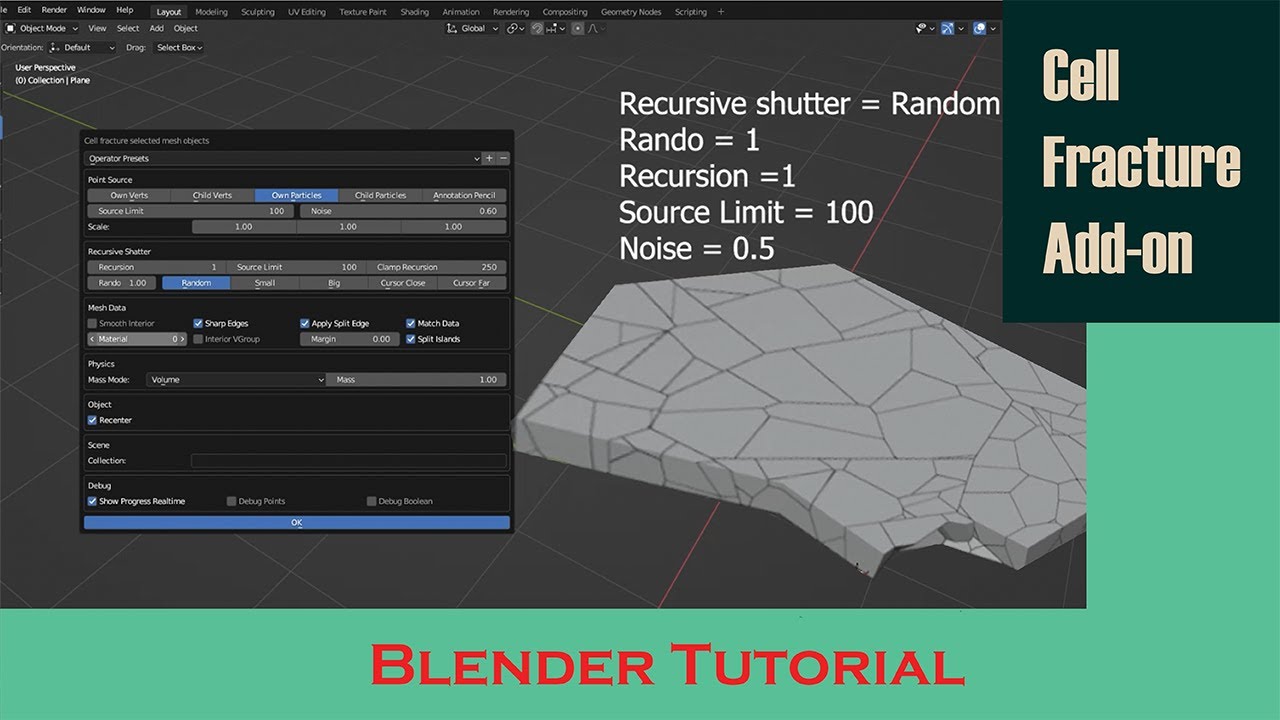The width and height of the screenshot is (1280, 720).
Task: Toggle proportional editing icon in header
Action: click(578, 28)
